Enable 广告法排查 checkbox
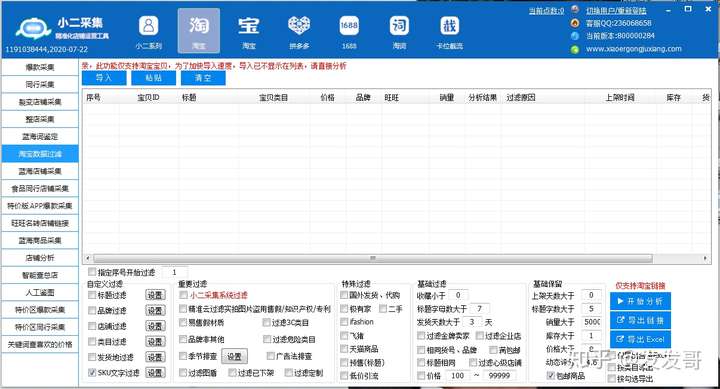 click(x=270, y=356)
